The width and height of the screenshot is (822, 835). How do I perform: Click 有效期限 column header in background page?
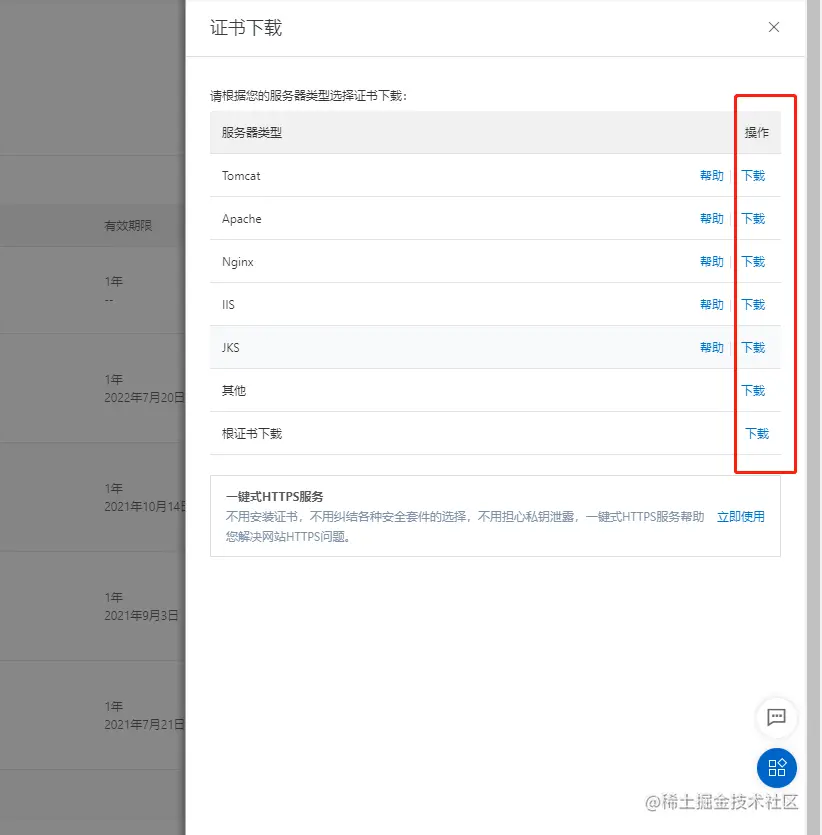pos(128,226)
